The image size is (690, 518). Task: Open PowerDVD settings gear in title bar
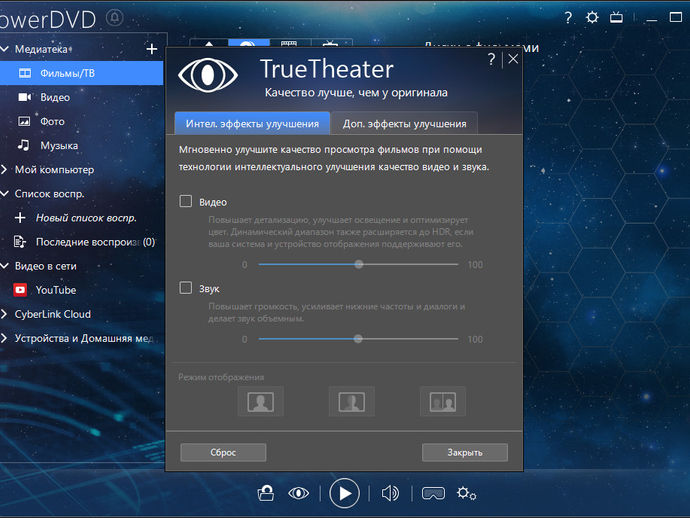tap(592, 18)
